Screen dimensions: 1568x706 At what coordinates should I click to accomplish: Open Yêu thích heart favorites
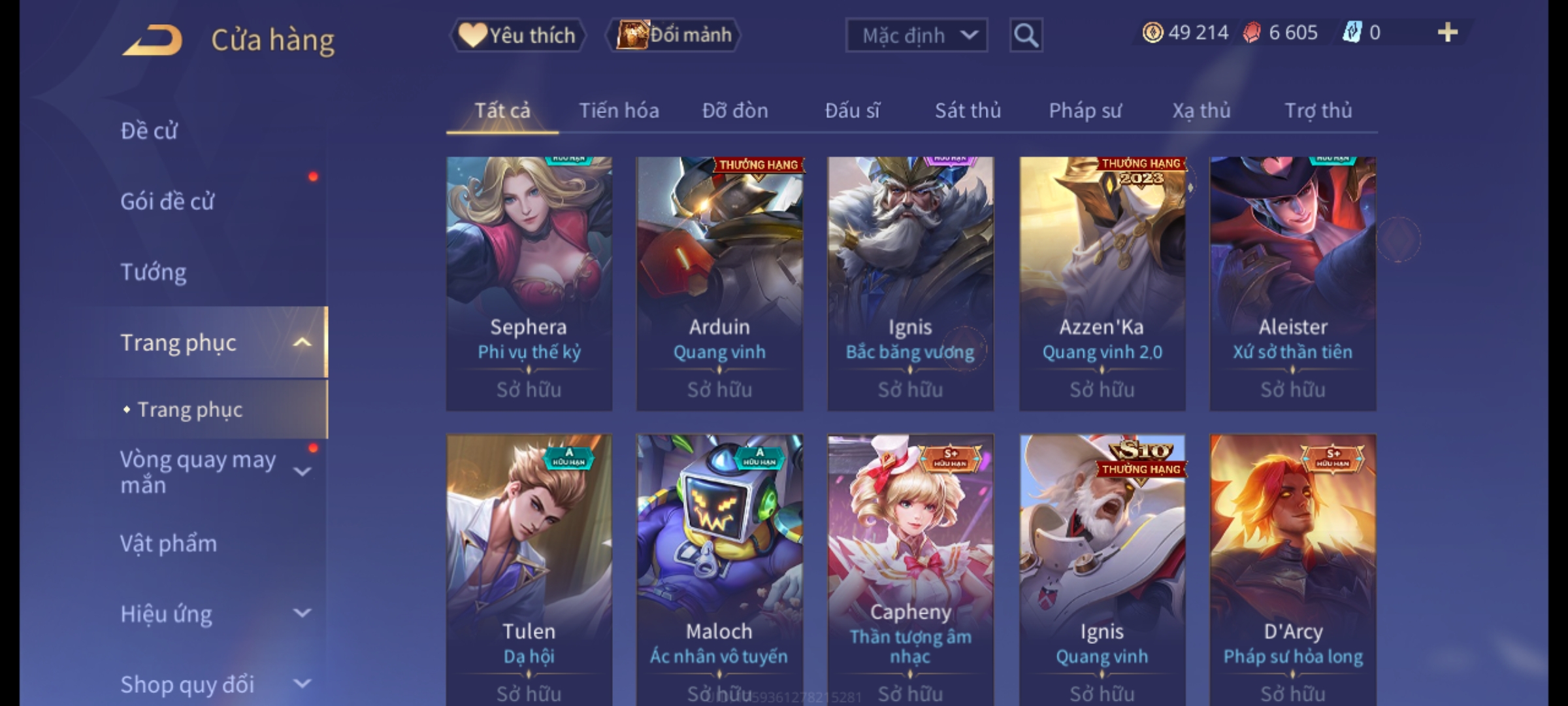click(x=517, y=35)
